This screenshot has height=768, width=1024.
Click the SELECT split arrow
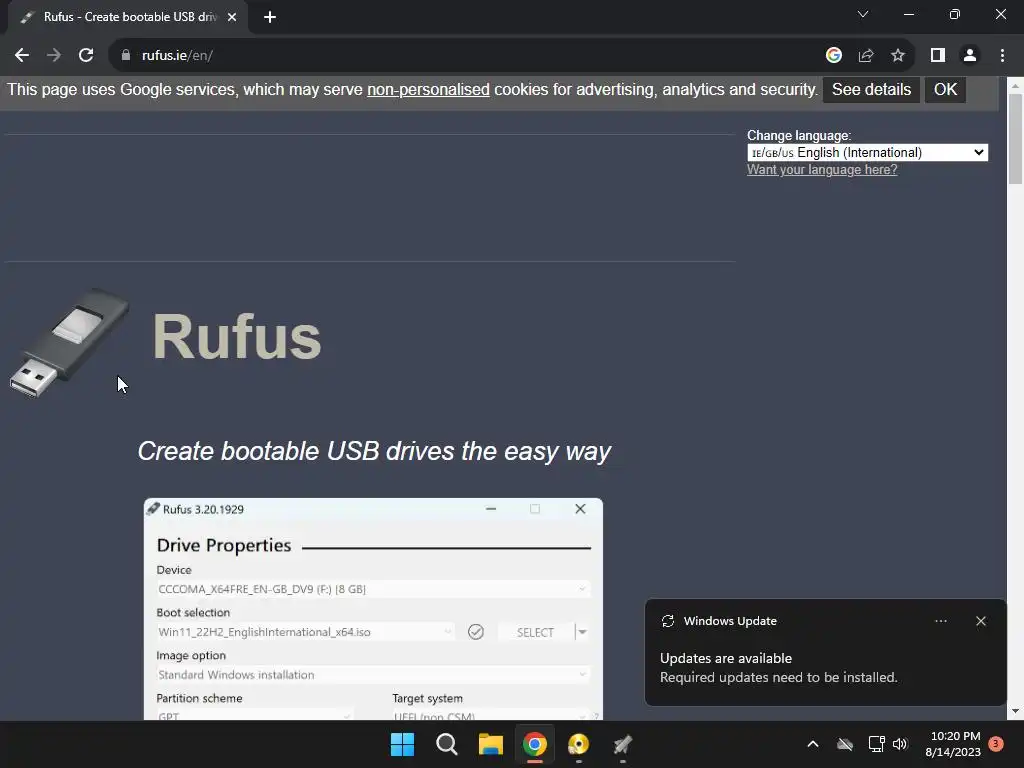click(x=582, y=632)
